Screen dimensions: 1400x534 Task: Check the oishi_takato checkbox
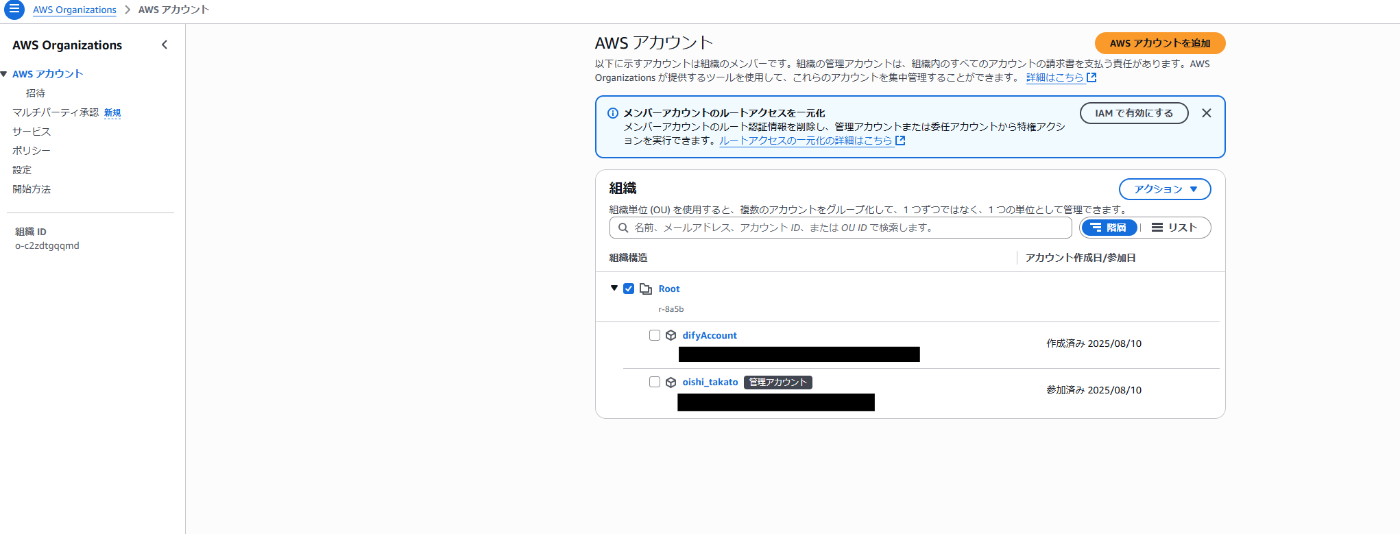tap(655, 382)
